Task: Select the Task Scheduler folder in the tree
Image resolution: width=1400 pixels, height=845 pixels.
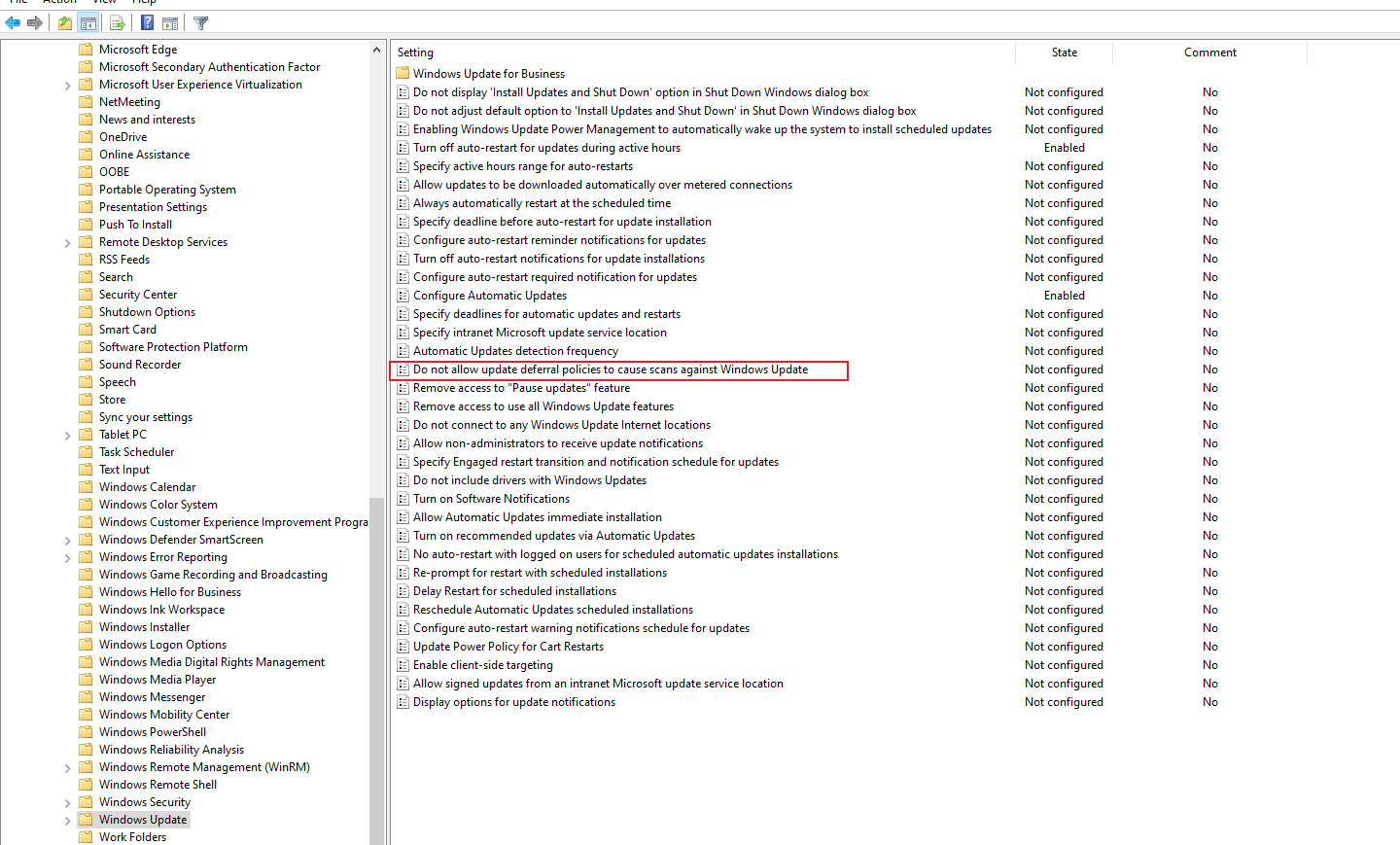Action: pos(137,451)
